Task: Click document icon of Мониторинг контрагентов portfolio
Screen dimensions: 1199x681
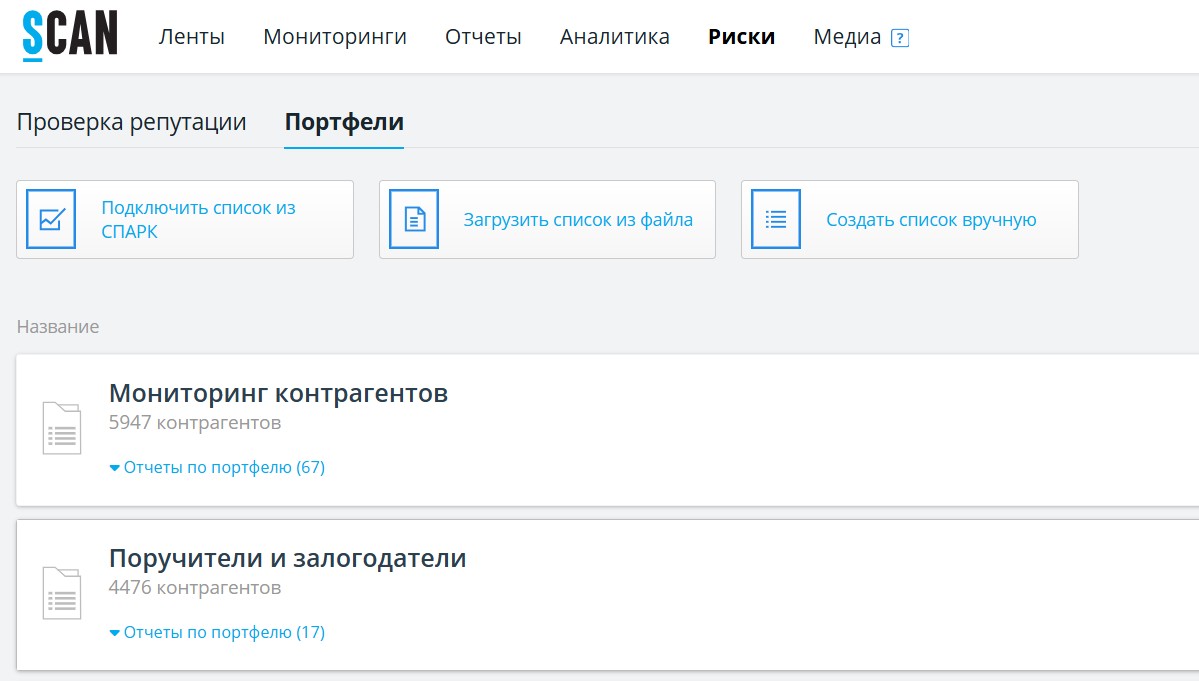Action: coord(61,428)
